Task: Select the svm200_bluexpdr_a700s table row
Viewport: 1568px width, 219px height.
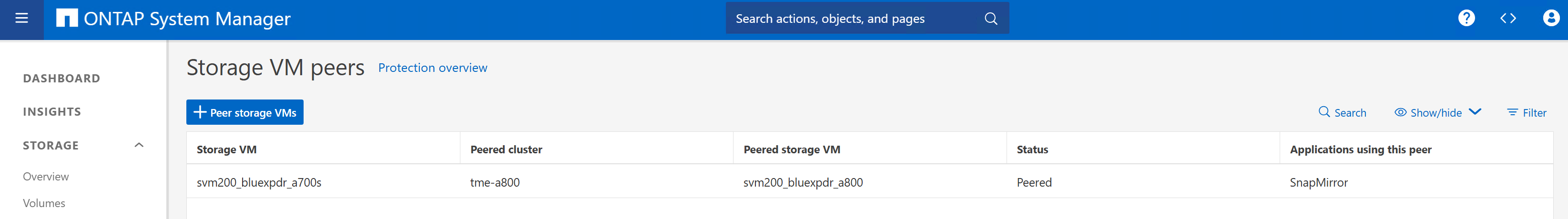Action: (x=259, y=182)
